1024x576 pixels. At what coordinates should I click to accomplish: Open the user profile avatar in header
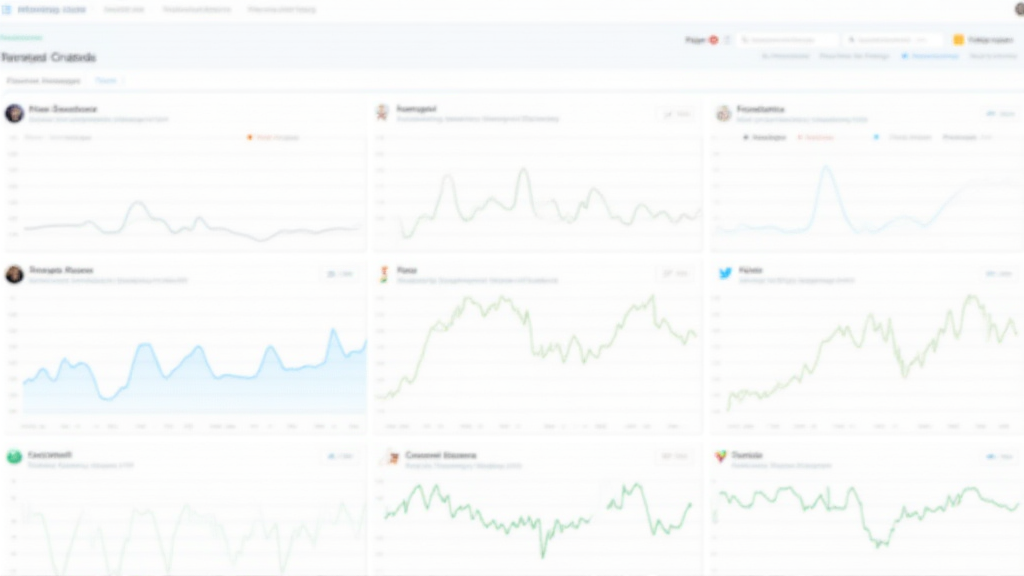click(x=1018, y=9)
